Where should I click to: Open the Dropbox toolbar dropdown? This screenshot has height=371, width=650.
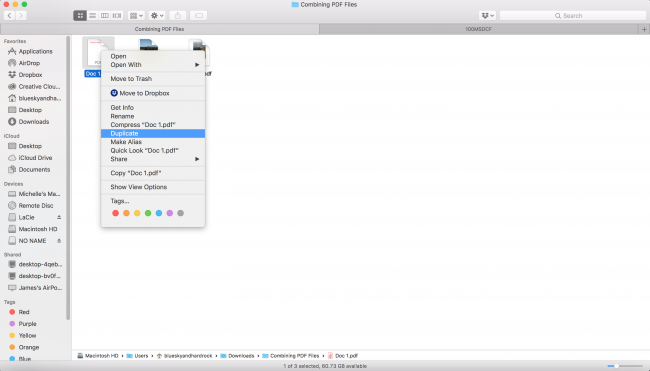(x=487, y=16)
